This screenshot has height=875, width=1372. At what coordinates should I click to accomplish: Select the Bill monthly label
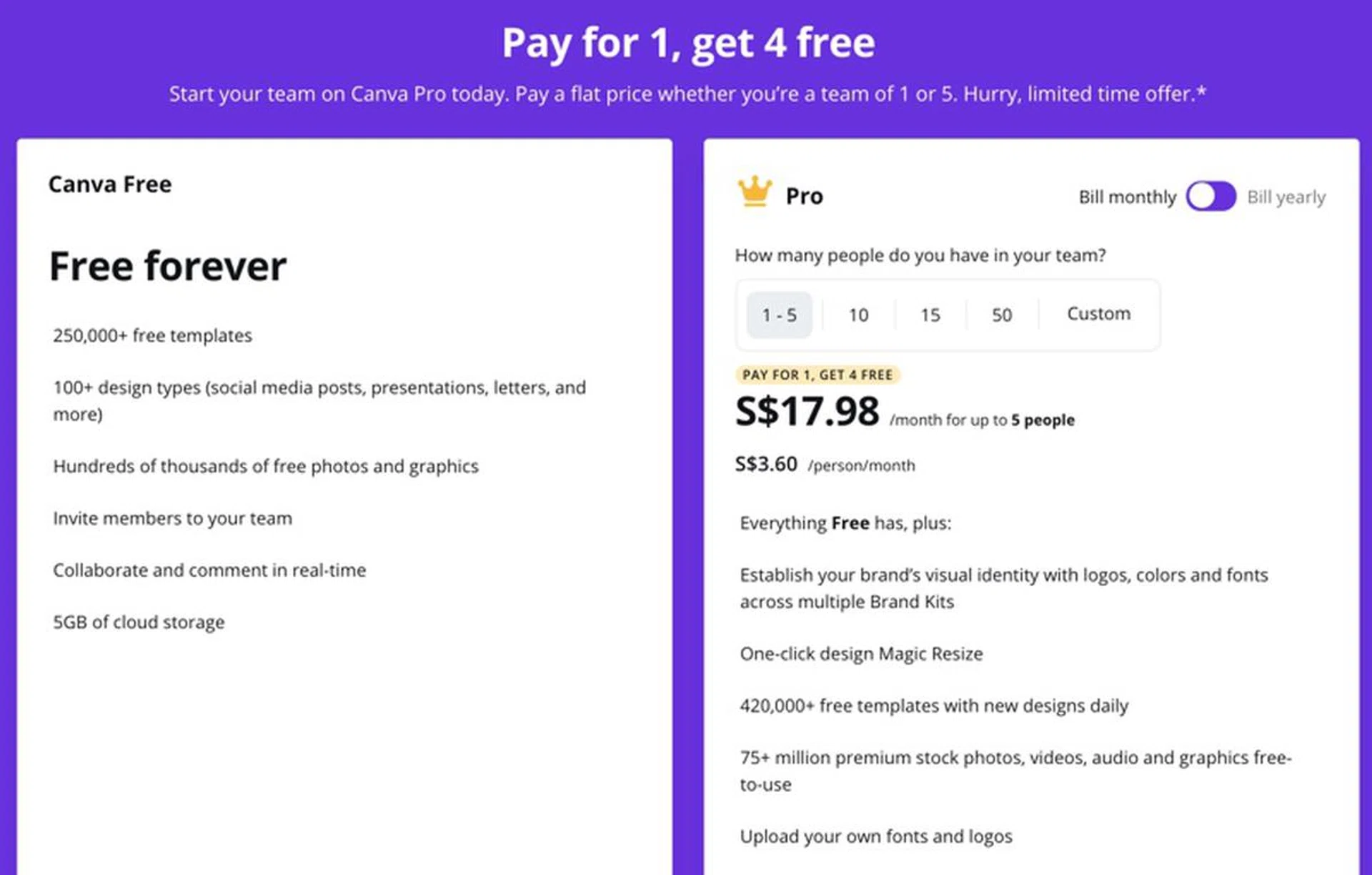coord(1126,197)
